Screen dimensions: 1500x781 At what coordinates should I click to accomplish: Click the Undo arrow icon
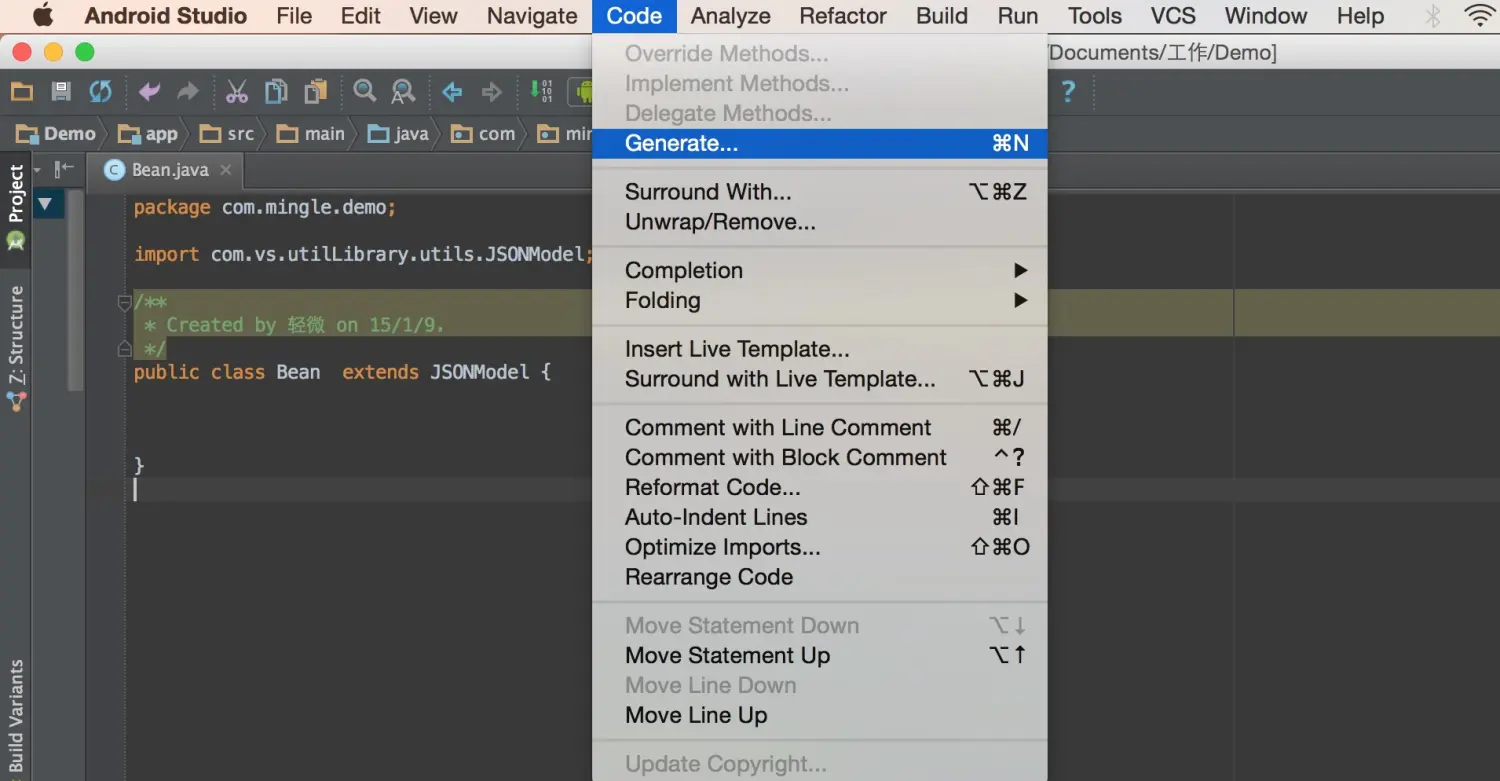[149, 92]
